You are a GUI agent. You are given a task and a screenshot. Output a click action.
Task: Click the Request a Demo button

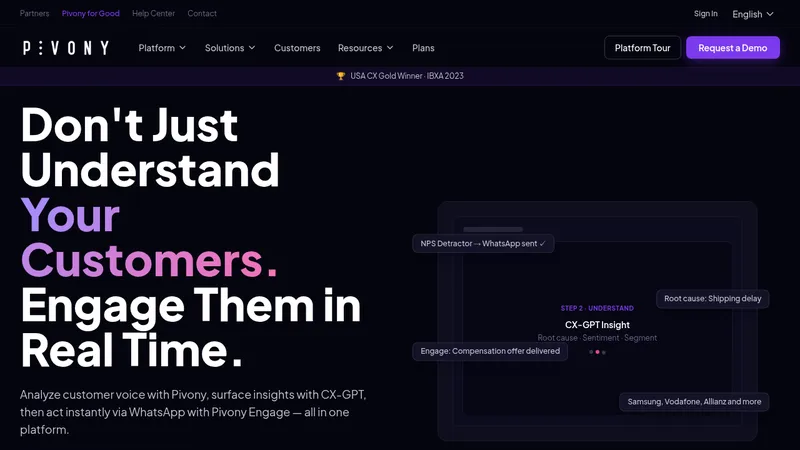[x=733, y=48]
